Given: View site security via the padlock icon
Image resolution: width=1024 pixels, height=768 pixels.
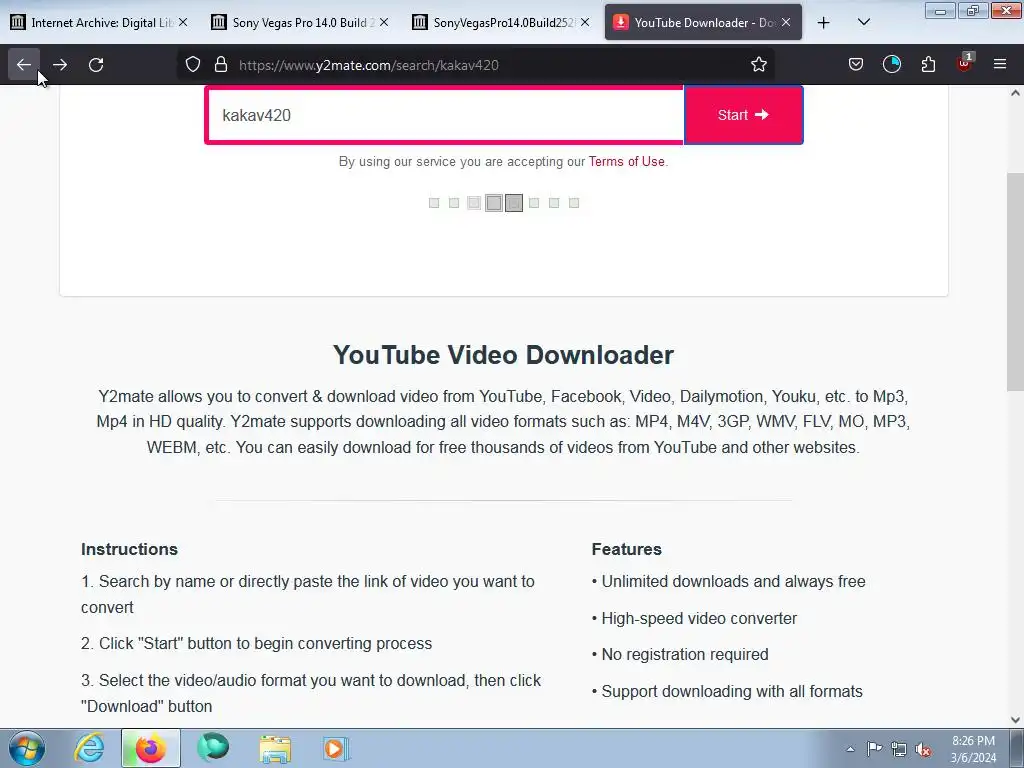Looking at the screenshot, I should [x=221, y=65].
